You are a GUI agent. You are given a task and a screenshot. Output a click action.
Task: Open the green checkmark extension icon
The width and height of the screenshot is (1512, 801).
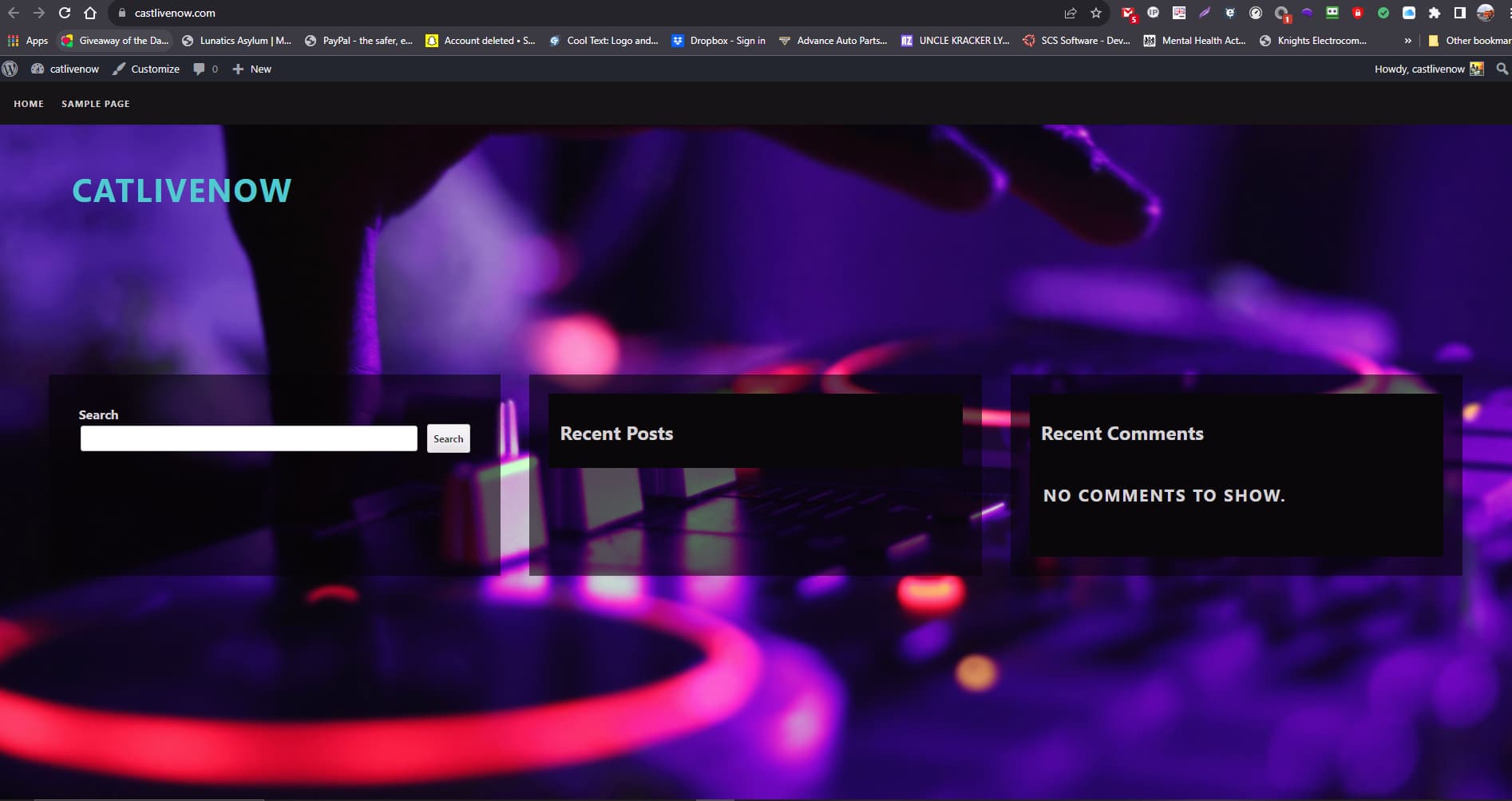point(1383,13)
